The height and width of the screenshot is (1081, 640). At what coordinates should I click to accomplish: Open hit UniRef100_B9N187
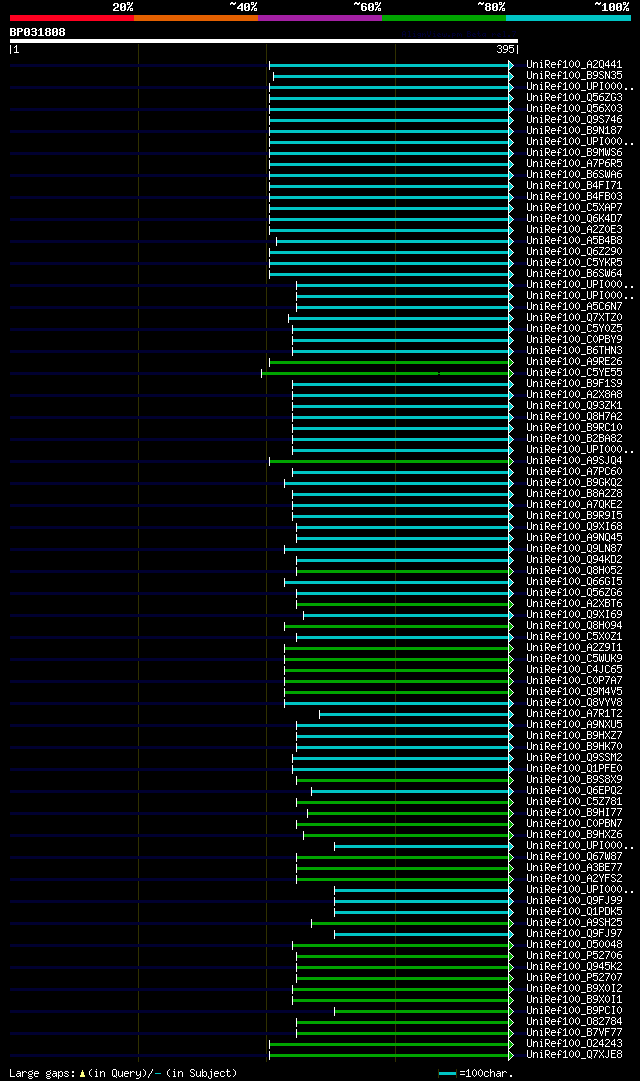574,130
